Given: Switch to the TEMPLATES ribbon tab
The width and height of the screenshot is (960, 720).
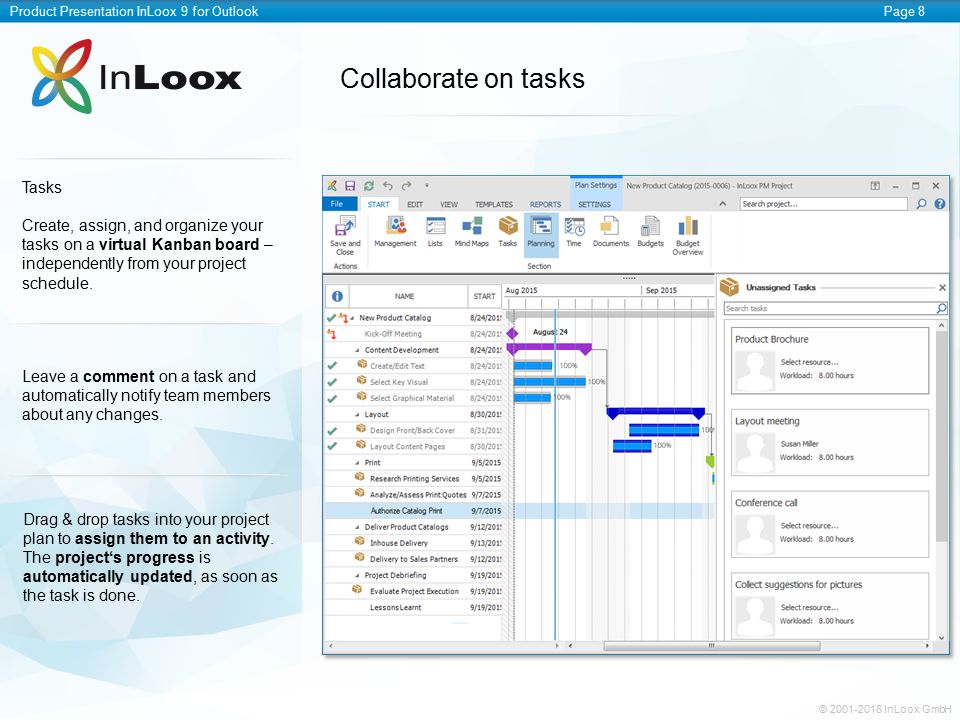Looking at the screenshot, I should tap(494, 204).
